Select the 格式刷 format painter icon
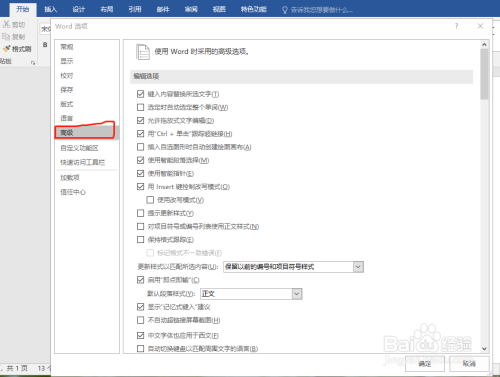 (x=6, y=49)
